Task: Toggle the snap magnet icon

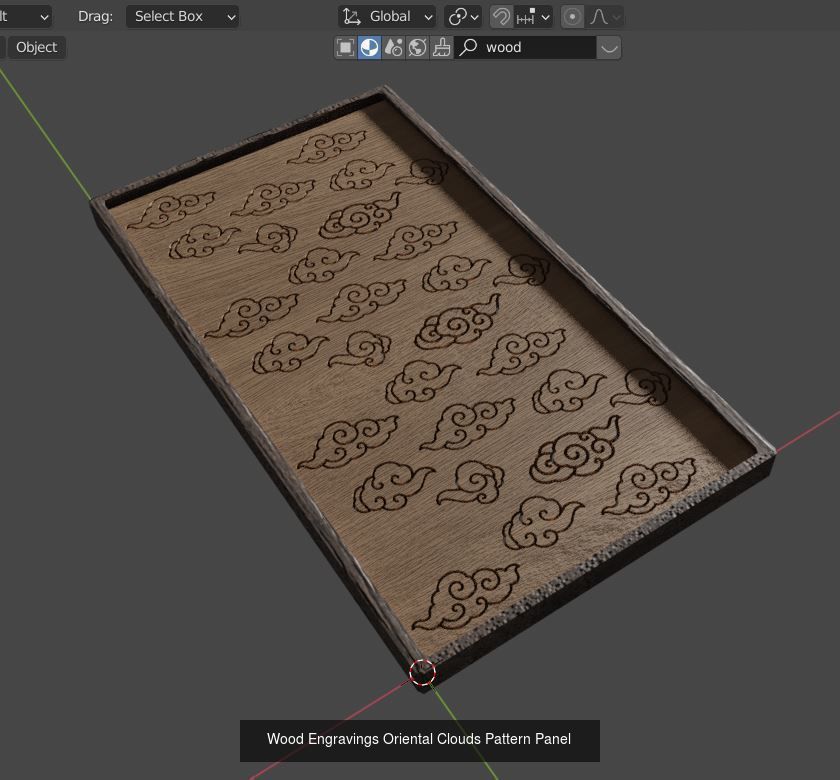Action: [501, 17]
